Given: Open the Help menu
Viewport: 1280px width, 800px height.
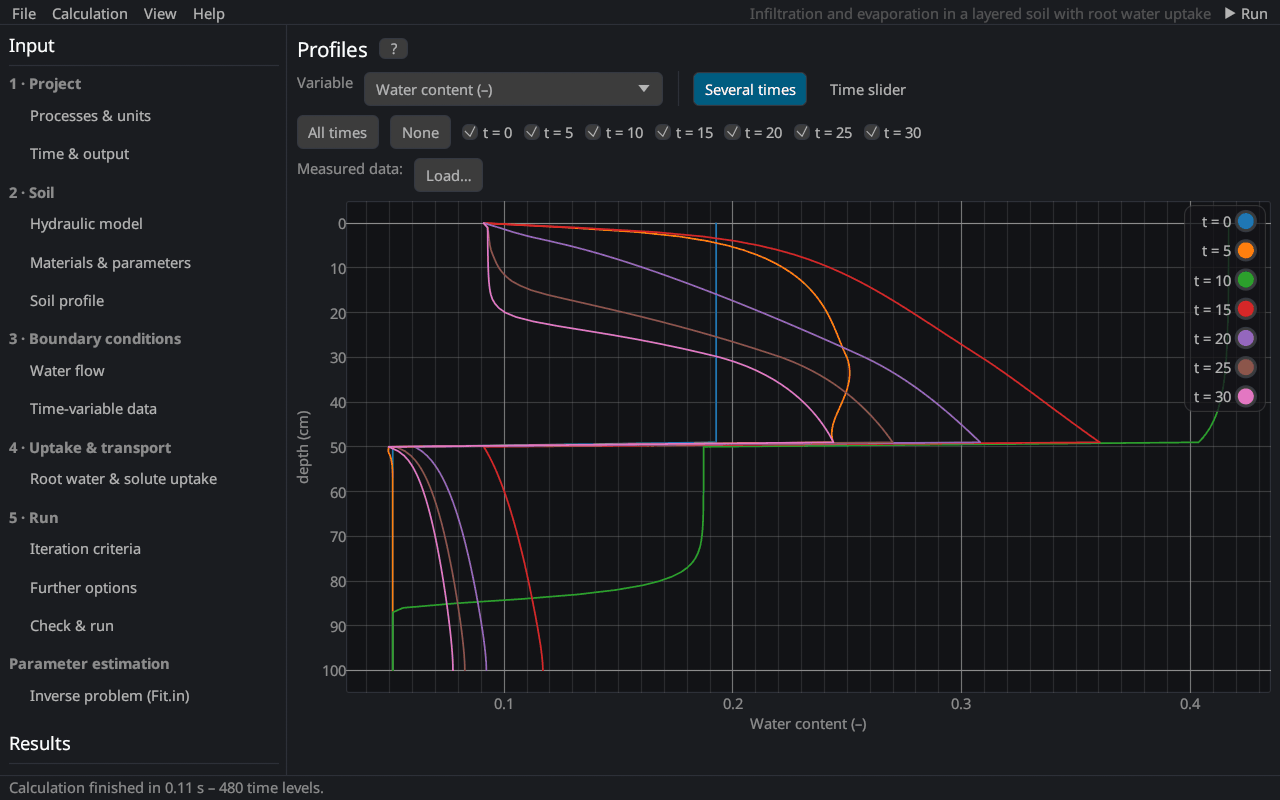Looking at the screenshot, I should (209, 13).
